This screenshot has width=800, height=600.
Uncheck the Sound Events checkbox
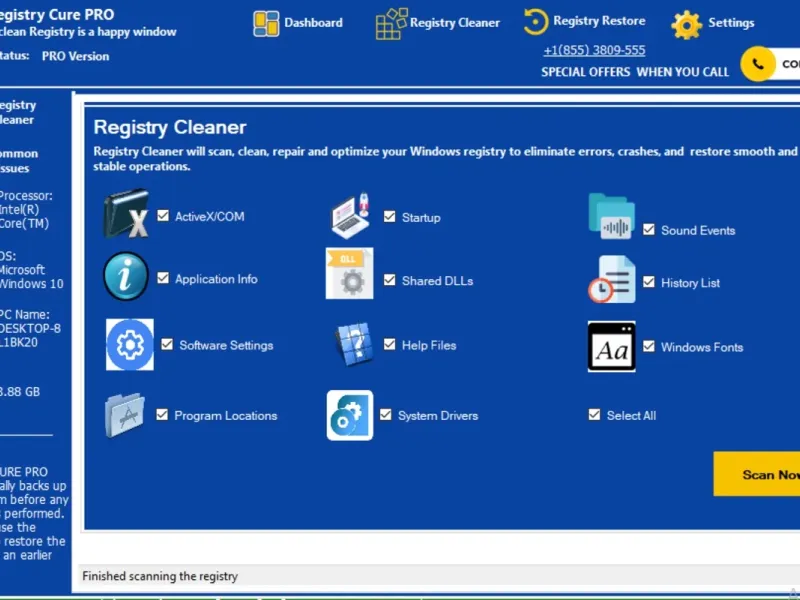(x=649, y=230)
